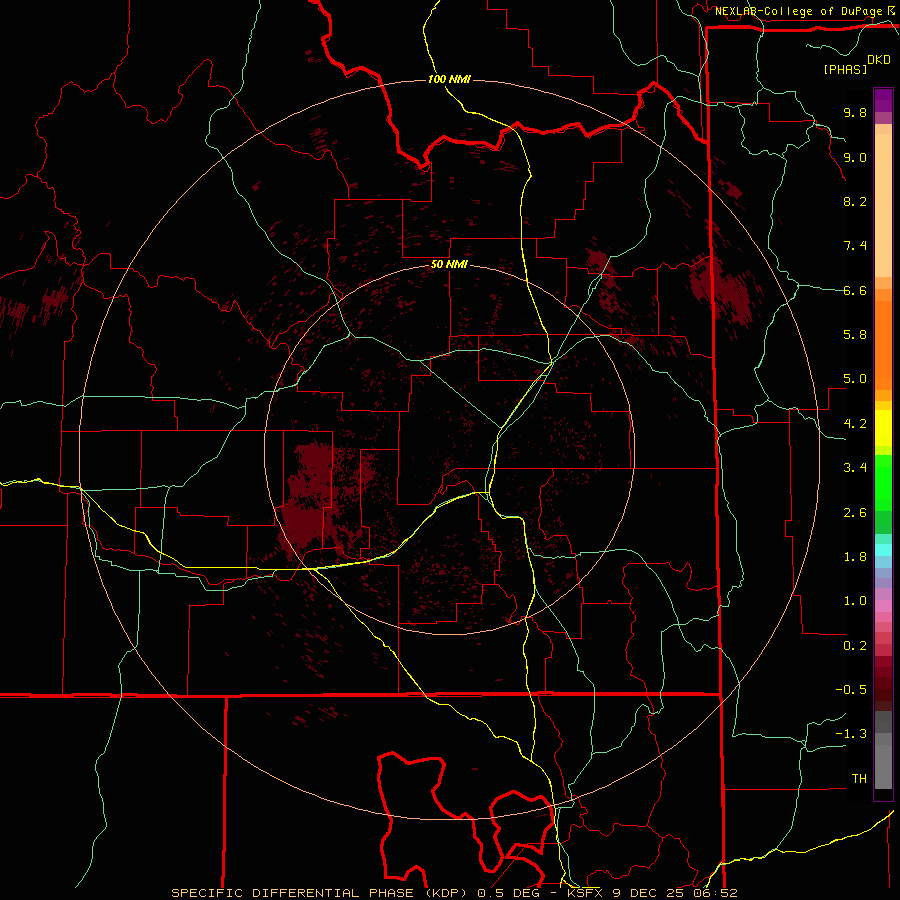Image resolution: width=900 pixels, height=900 pixels.
Task: Pick the pink segment beside 1.0
Action: coord(883,606)
